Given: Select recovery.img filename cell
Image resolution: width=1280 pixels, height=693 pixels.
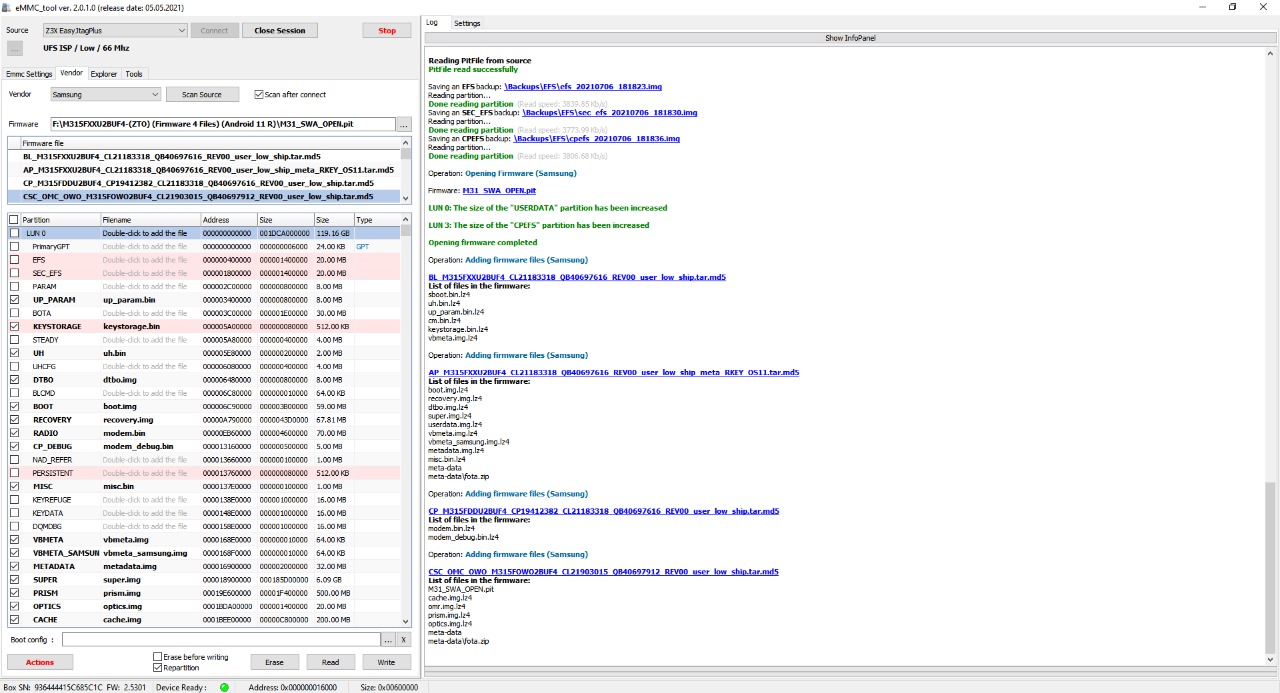Looking at the screenshot, I should 150,420.
